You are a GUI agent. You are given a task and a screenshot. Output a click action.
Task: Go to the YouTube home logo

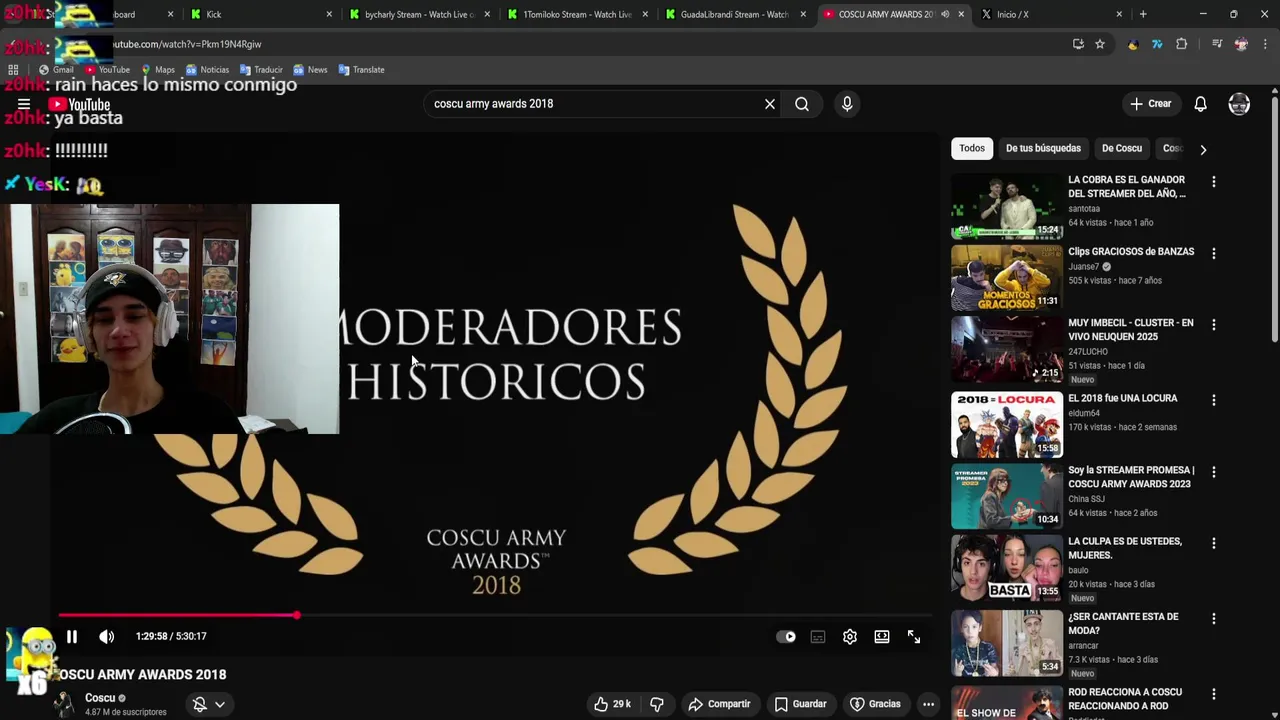[x=79, y=104]
